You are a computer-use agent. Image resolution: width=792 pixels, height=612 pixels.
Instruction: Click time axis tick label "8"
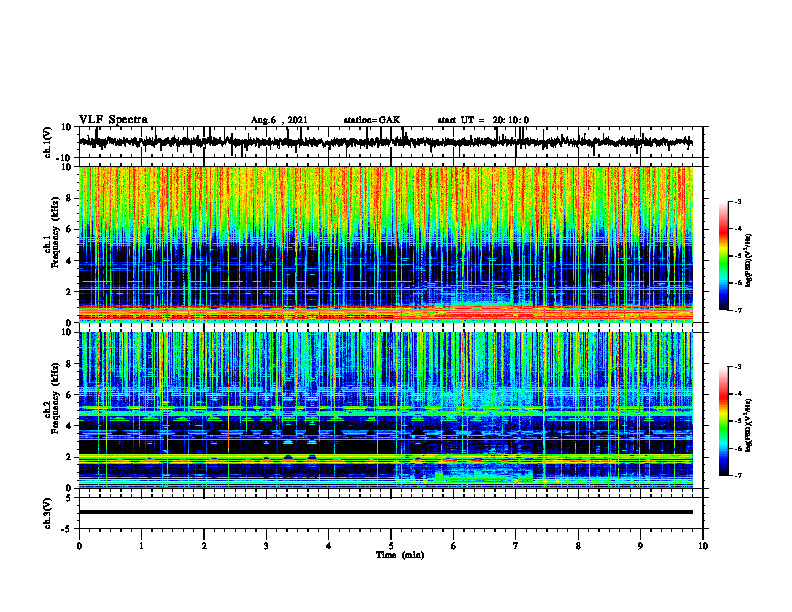click(x=578, y=546)
